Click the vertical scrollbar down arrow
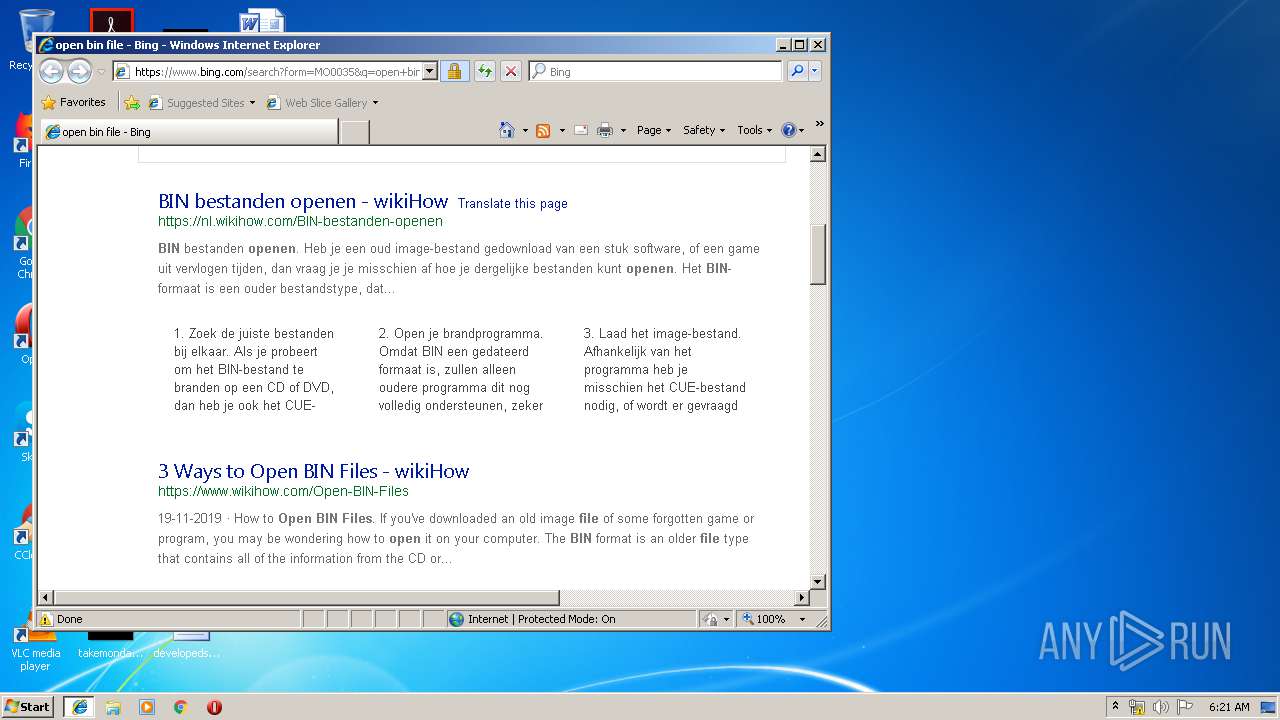Image resolution: width=1280 pixels, height=720 pixels. pos(818,581)
